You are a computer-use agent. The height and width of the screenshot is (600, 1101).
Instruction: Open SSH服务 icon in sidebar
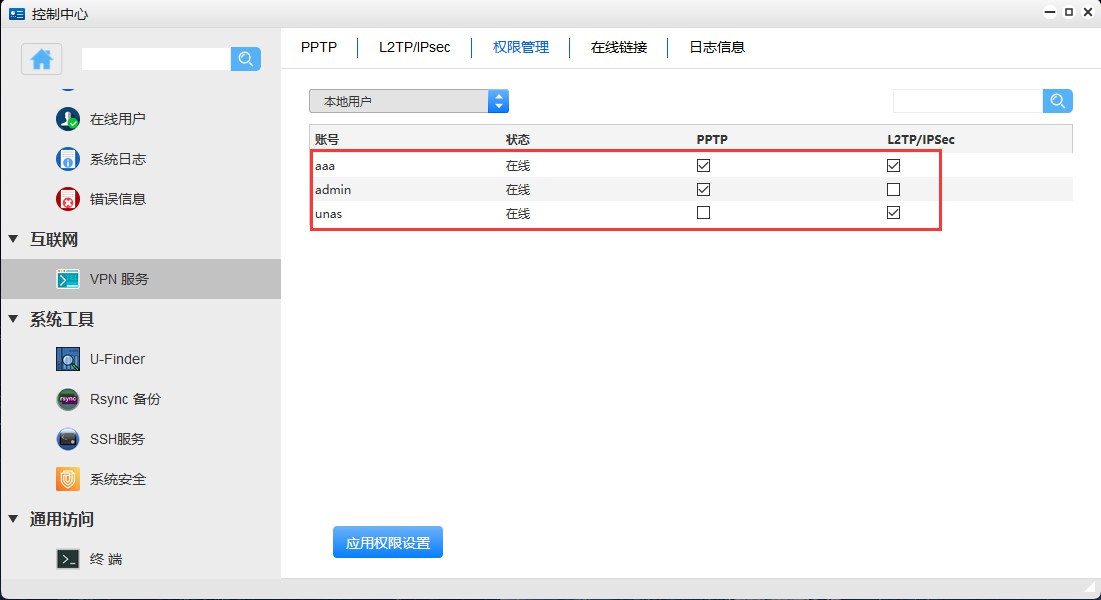click(x=68, y=439)
